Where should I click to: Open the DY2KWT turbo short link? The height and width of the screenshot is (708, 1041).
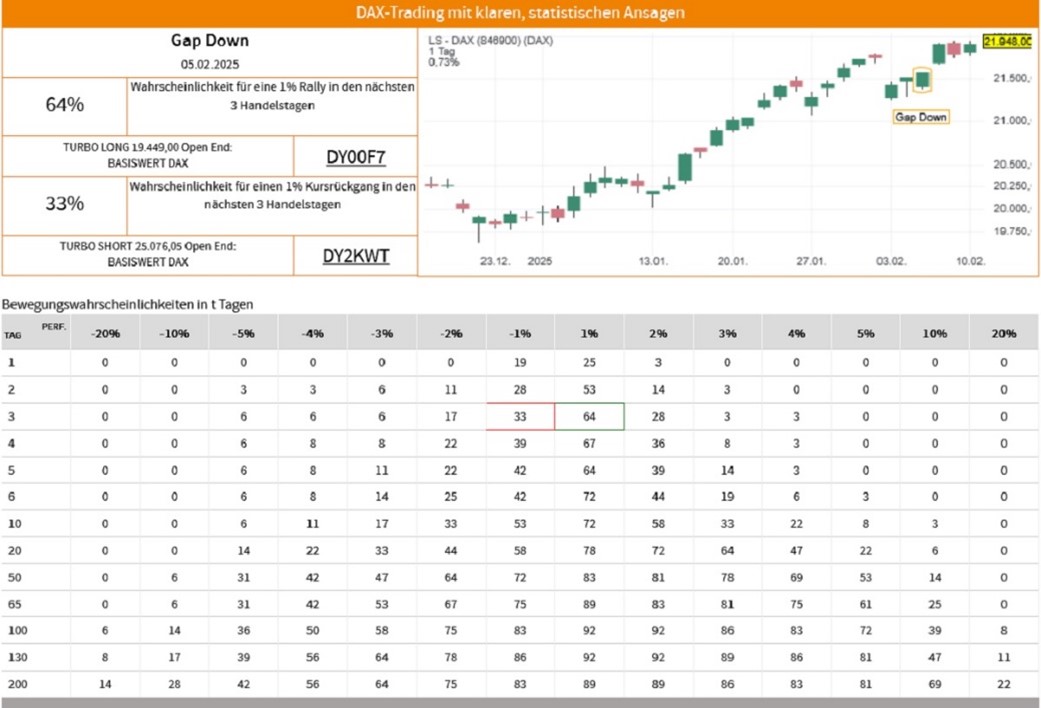click(x=355, y=256)
